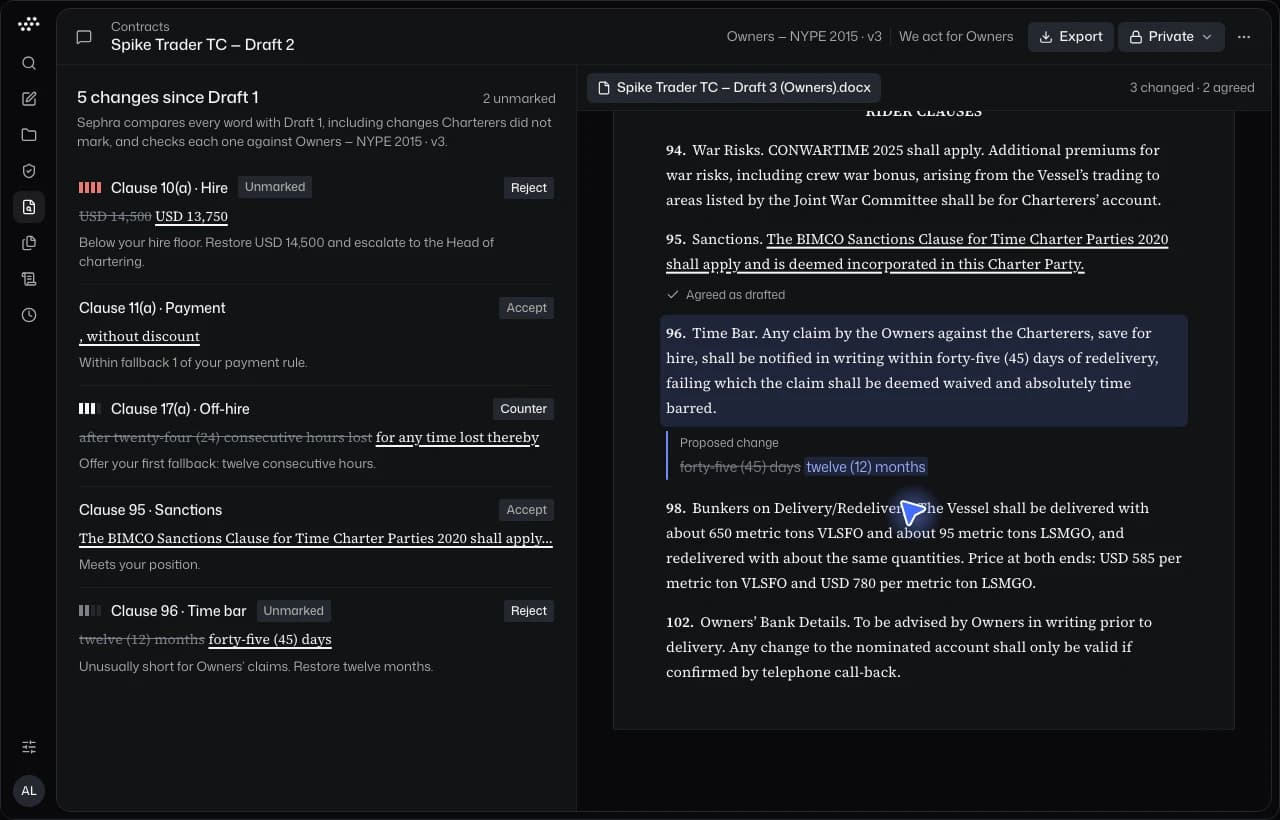This screenshot has width=1280, height=820.
Task: Click the Contracts breadcrumb label
Action: (140, 26)
